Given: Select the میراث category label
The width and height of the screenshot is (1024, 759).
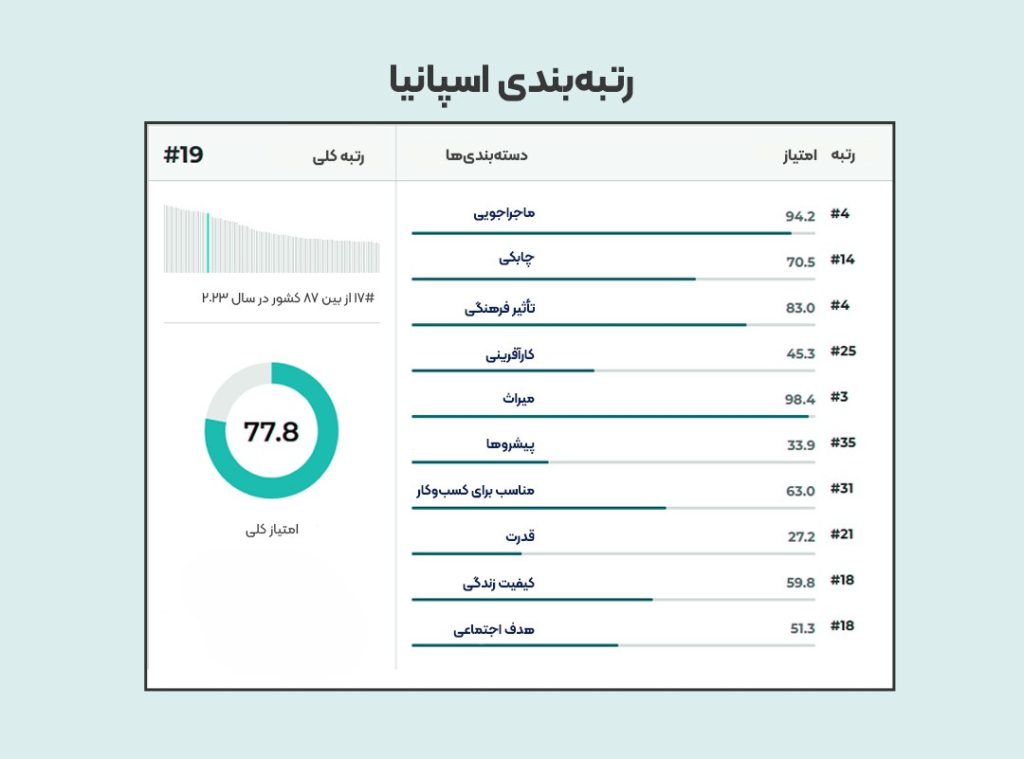Looking at the screenshot, I should coord(518,399).
